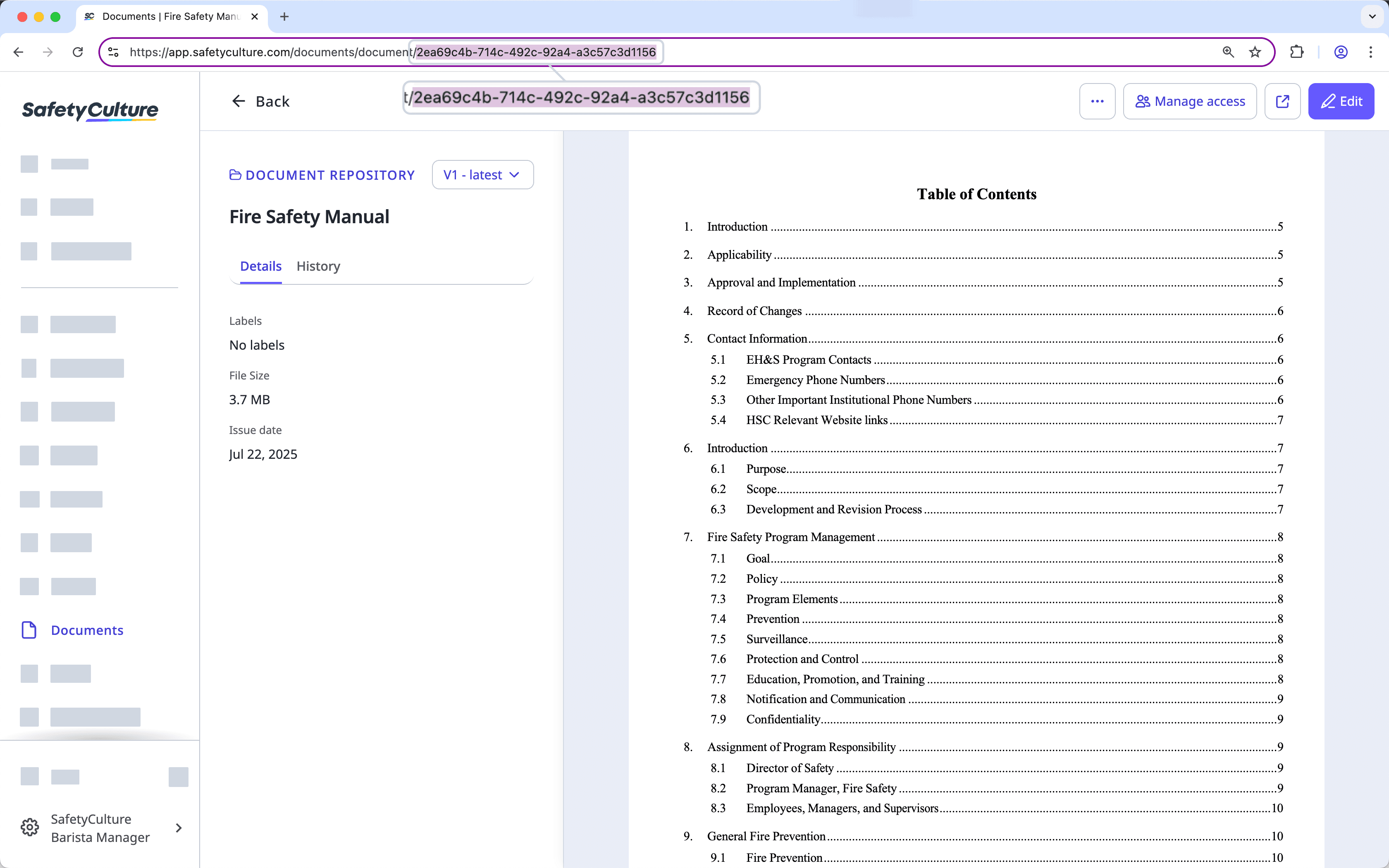Open the document in a new window
The image size is (1389, 868).
point(1282,101)
